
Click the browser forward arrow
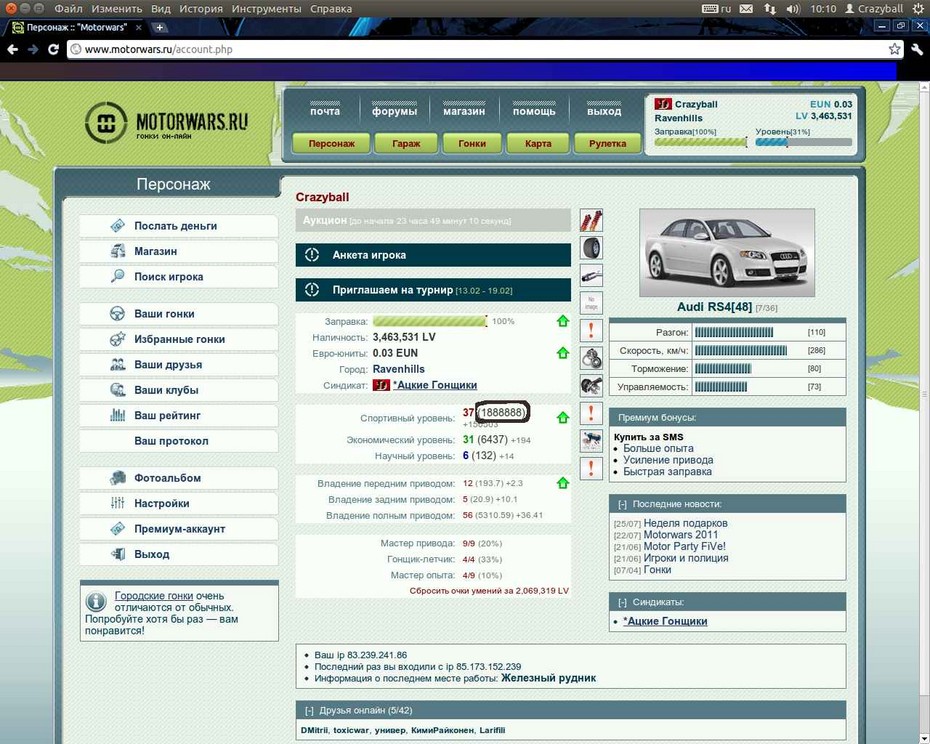click(x=33, y=49)
